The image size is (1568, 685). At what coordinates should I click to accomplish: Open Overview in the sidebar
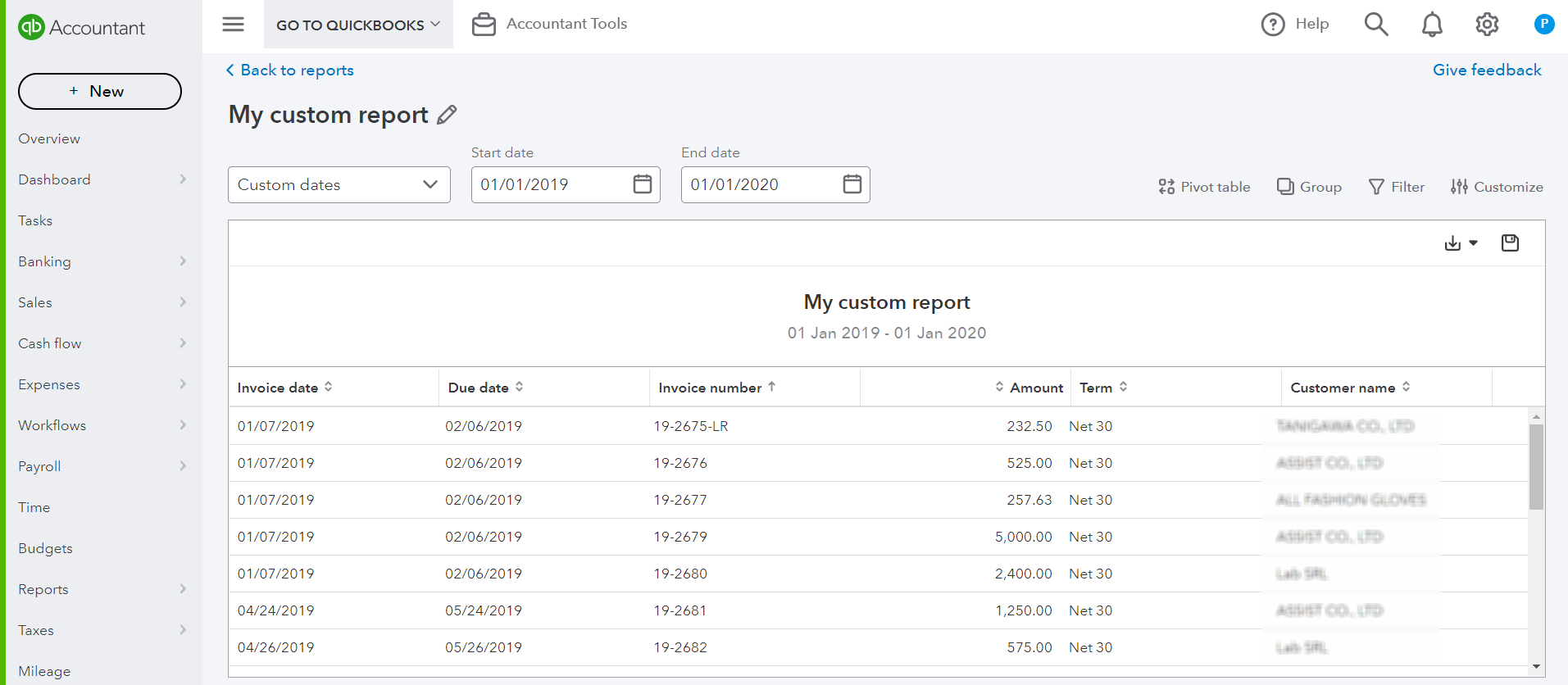coord(49,139)
